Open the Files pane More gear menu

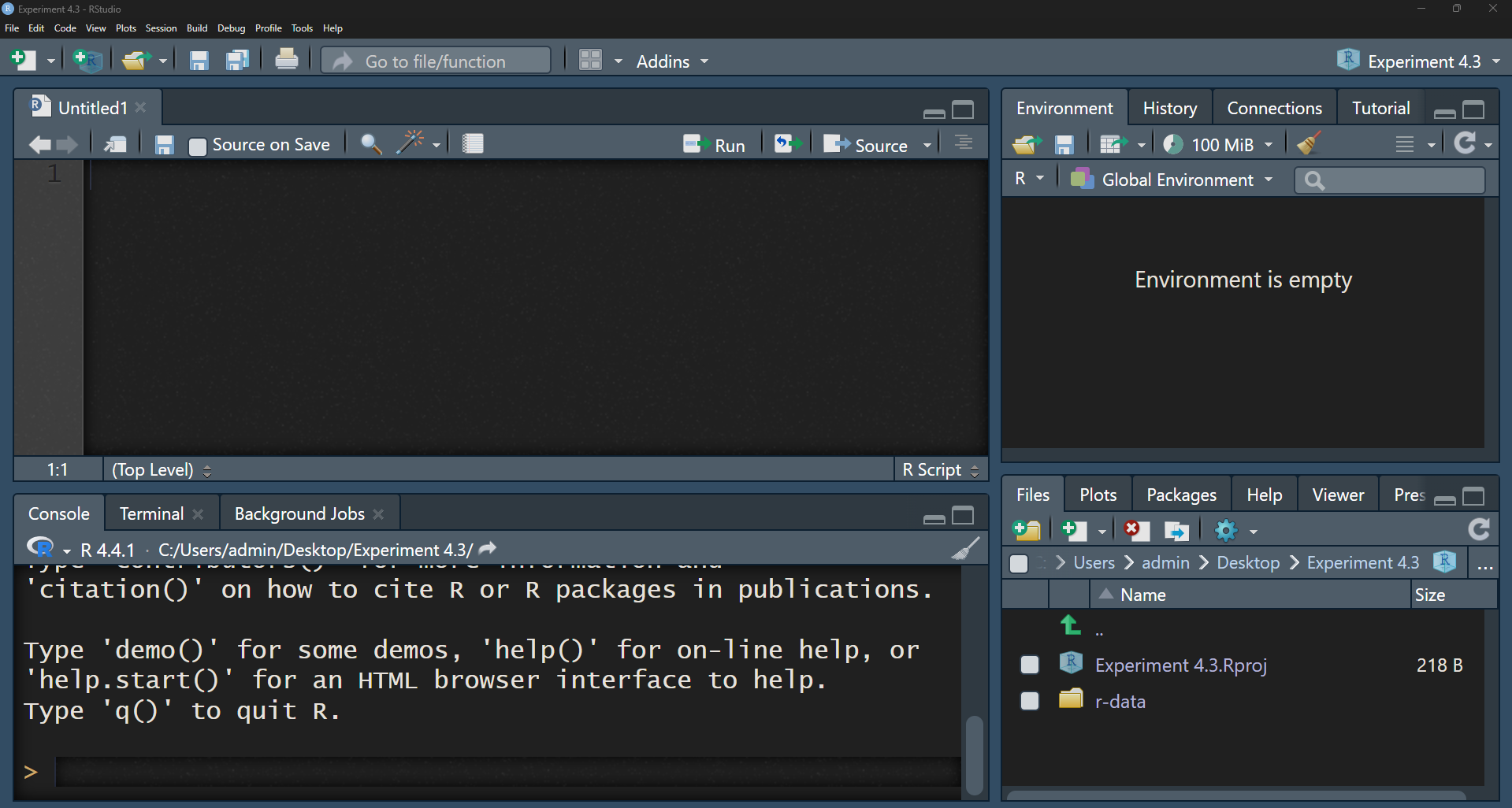tap(1235, 531)
